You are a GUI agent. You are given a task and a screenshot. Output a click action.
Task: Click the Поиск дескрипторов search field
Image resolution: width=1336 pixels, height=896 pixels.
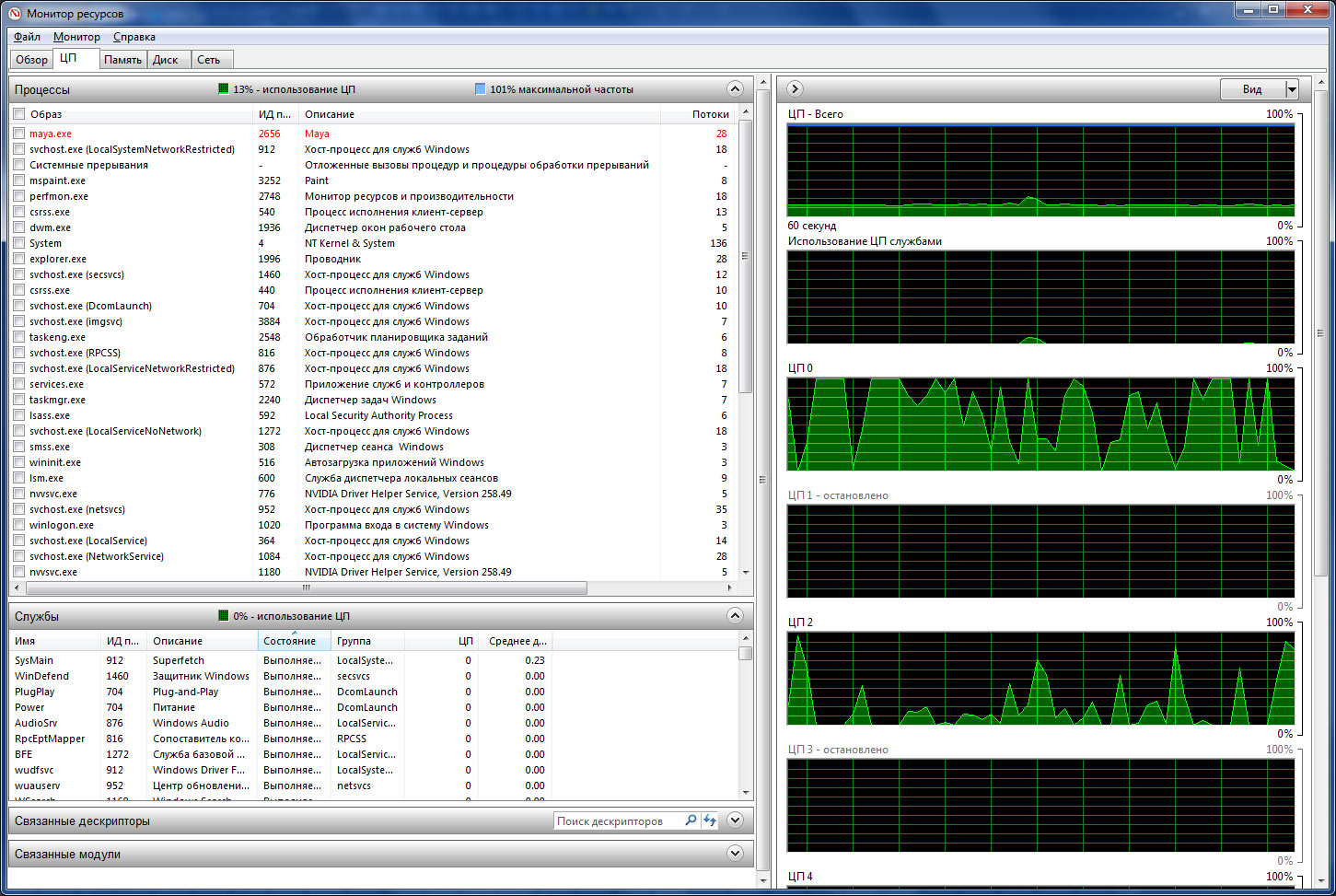[618, 820]
